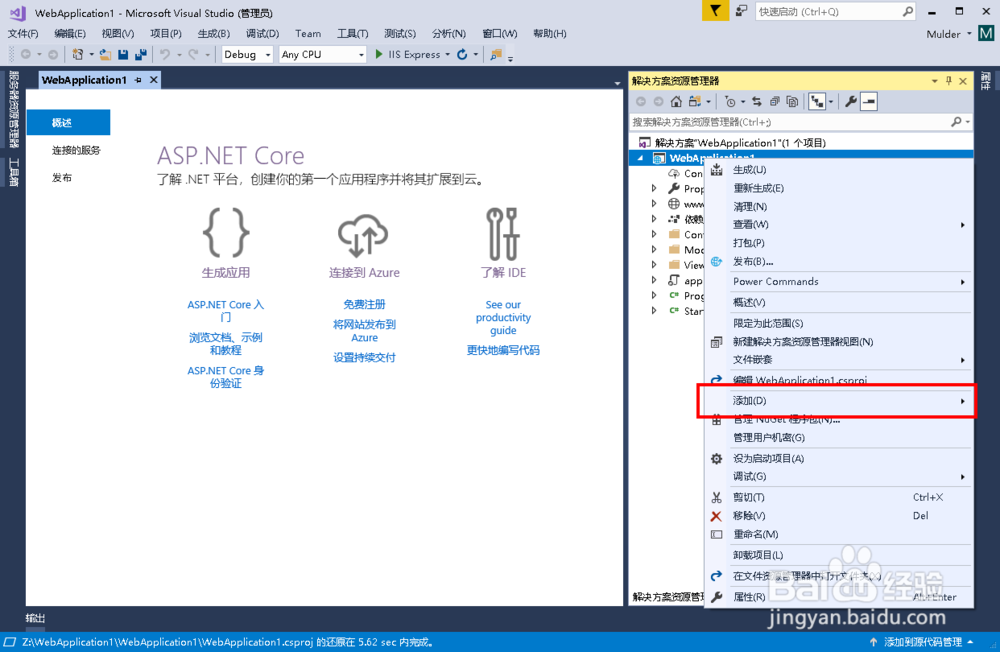The image size is (1000, 652).
Task: Click the 免费注册 link under 连接到 Azure
Action: tap(364, 304)
